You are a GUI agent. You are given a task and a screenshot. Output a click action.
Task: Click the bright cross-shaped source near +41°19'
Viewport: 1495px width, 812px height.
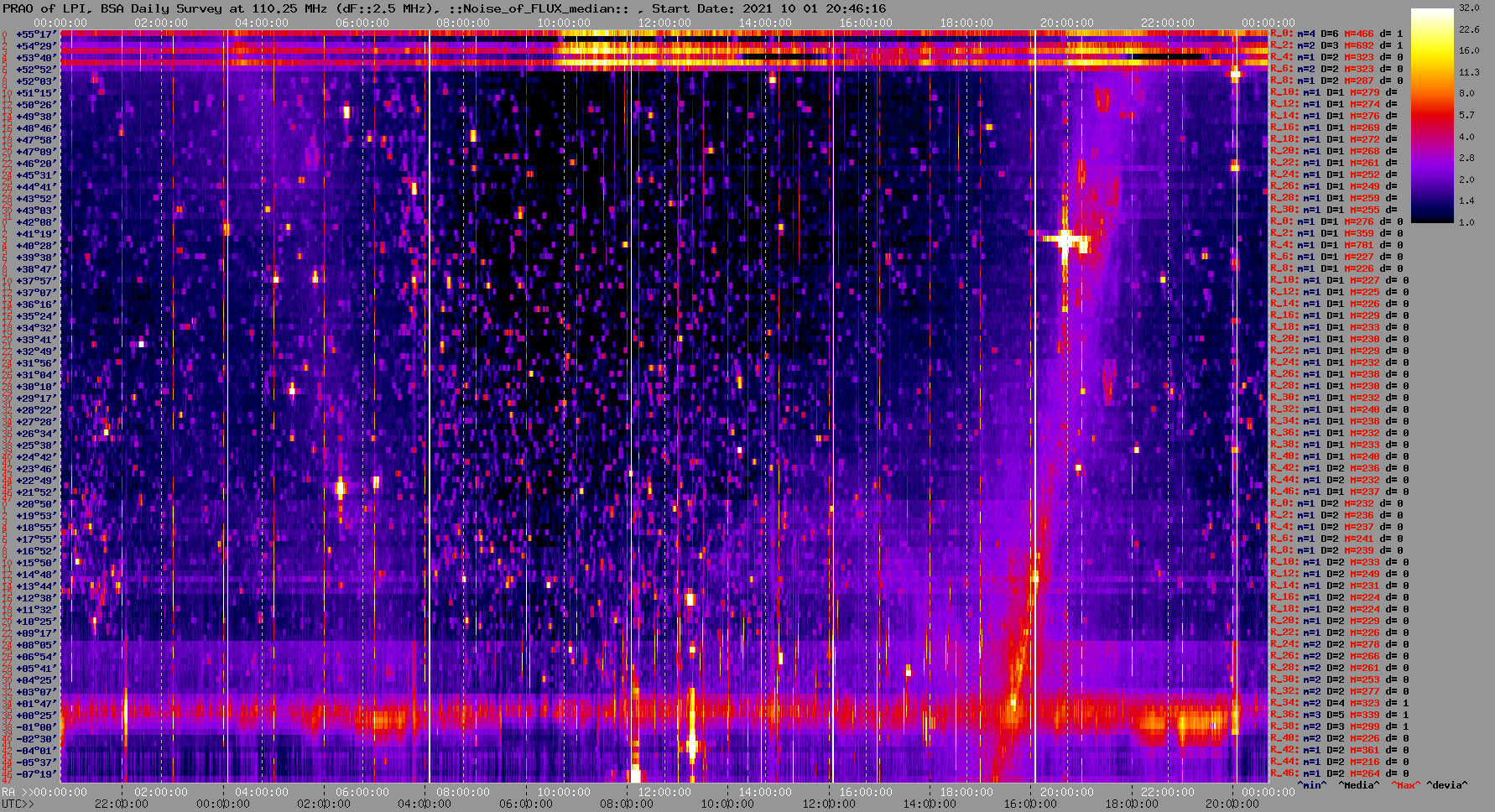coord(1065,241)
